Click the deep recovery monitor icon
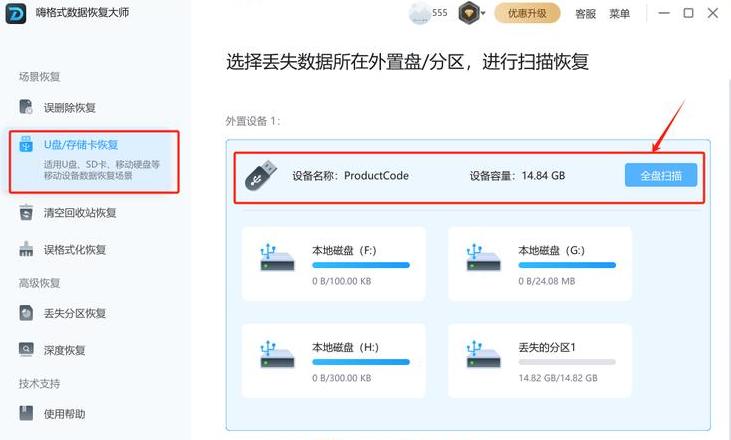The width and height of the screenshot is (731, 440). click(26, 349)
